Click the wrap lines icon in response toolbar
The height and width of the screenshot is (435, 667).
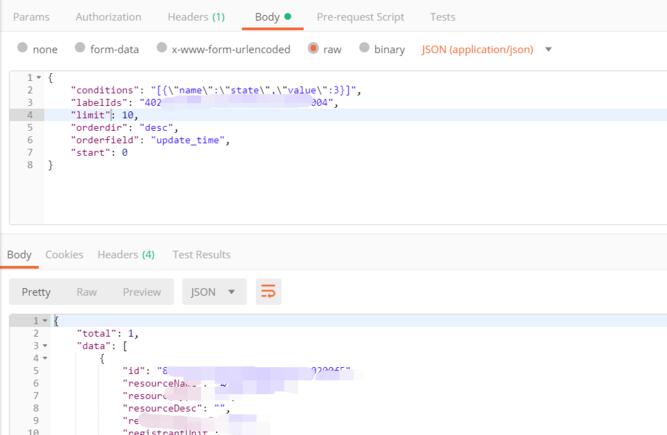pyautogui.click(x=268, y=292)
